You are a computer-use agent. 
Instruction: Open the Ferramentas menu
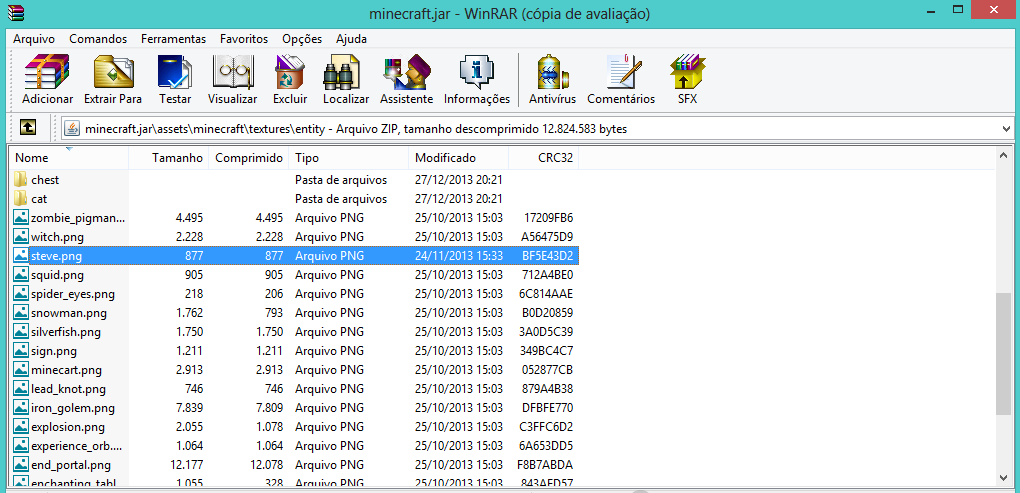173,39
